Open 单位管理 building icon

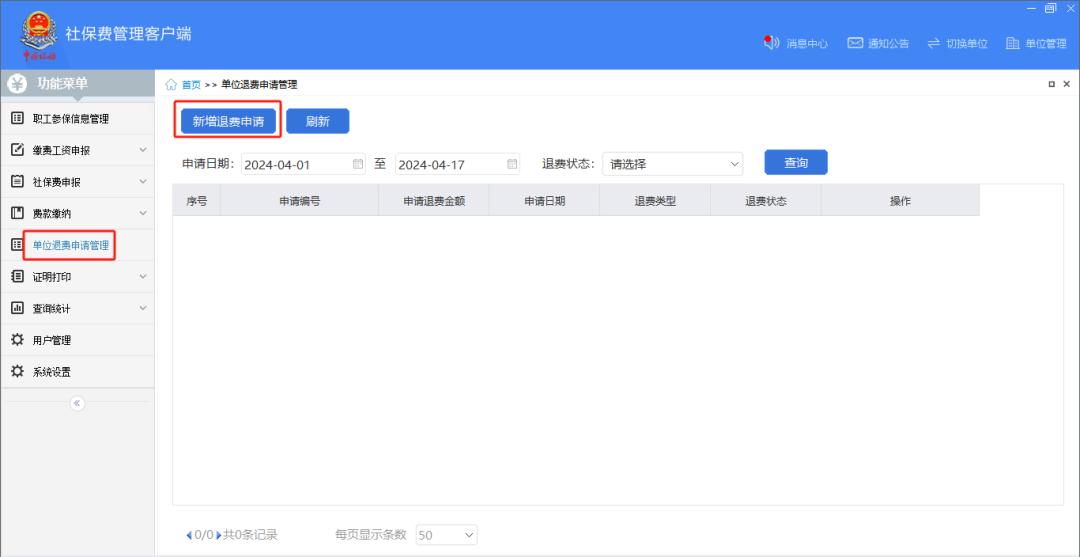point(1012,43)
